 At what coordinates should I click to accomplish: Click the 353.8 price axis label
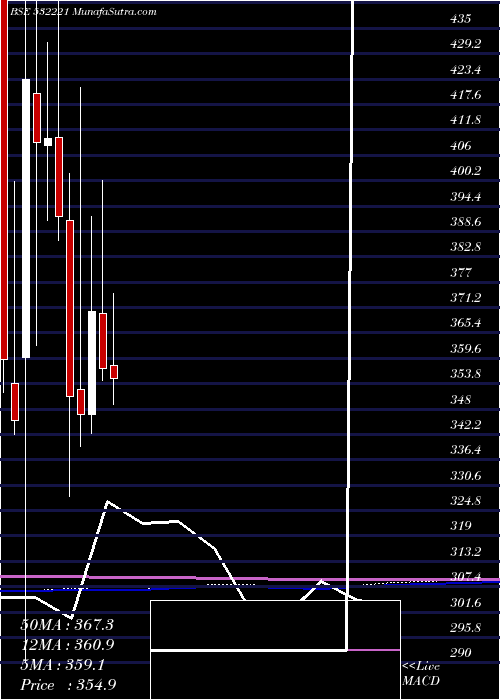(x=467, y=374)
